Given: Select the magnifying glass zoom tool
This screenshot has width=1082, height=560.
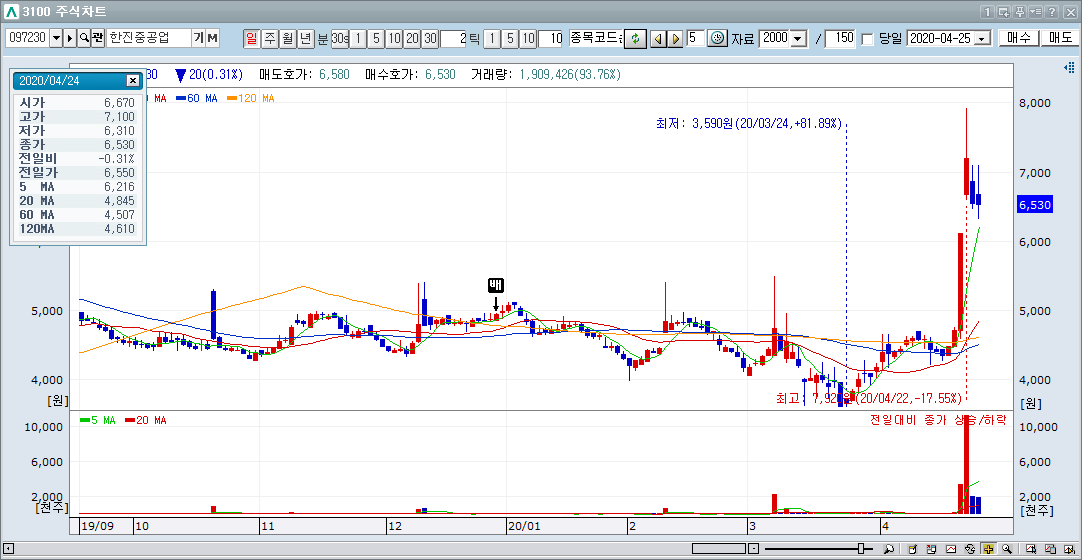Looking at the screenshot, I should pyautogui.click(x=1007, y=550).
